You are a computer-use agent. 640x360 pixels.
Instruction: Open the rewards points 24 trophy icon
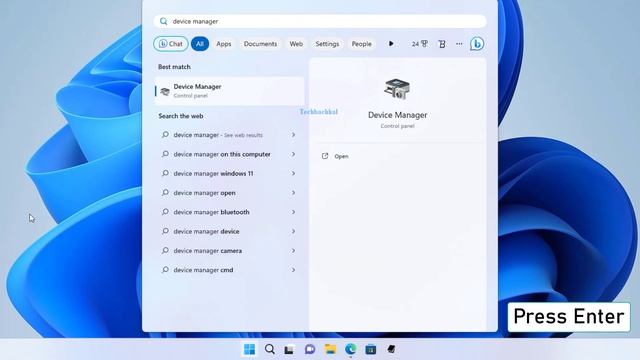(x=420, y=44)
